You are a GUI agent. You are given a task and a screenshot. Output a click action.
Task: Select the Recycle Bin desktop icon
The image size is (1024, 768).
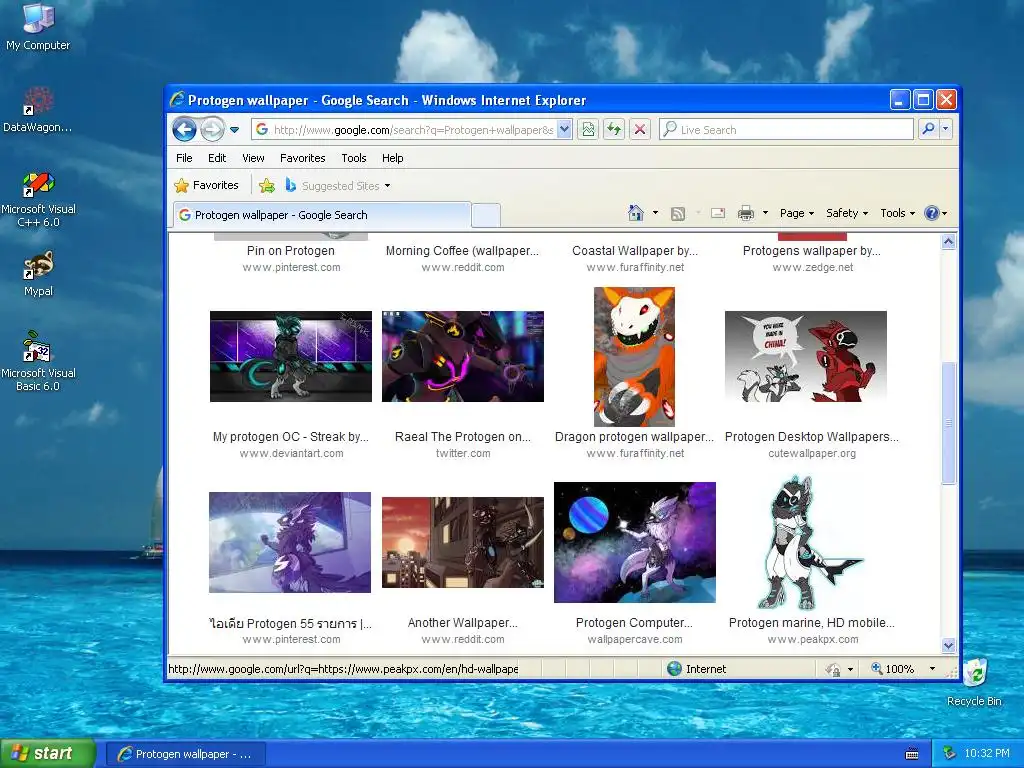(x=974, y=682)
